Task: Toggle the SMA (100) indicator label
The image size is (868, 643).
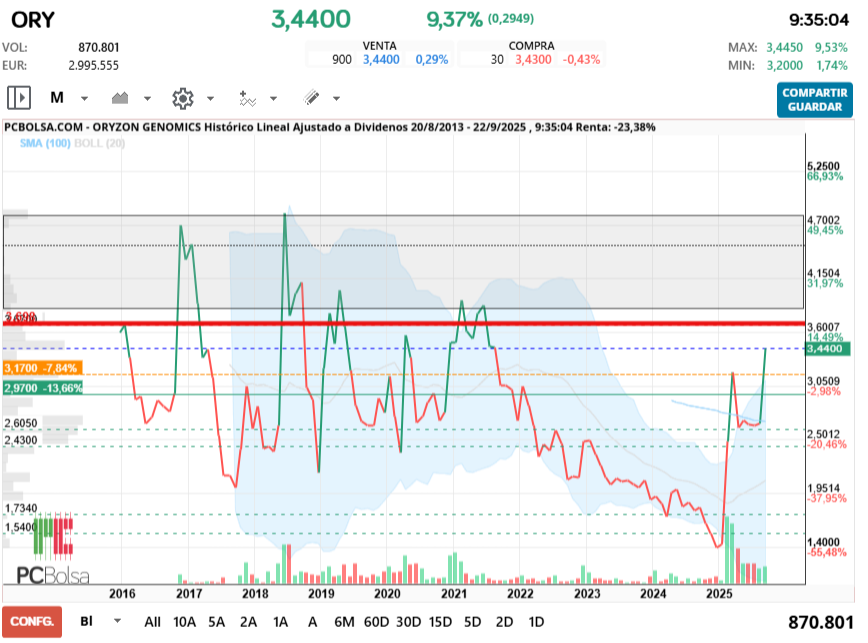Action: [x=44, y=144]
